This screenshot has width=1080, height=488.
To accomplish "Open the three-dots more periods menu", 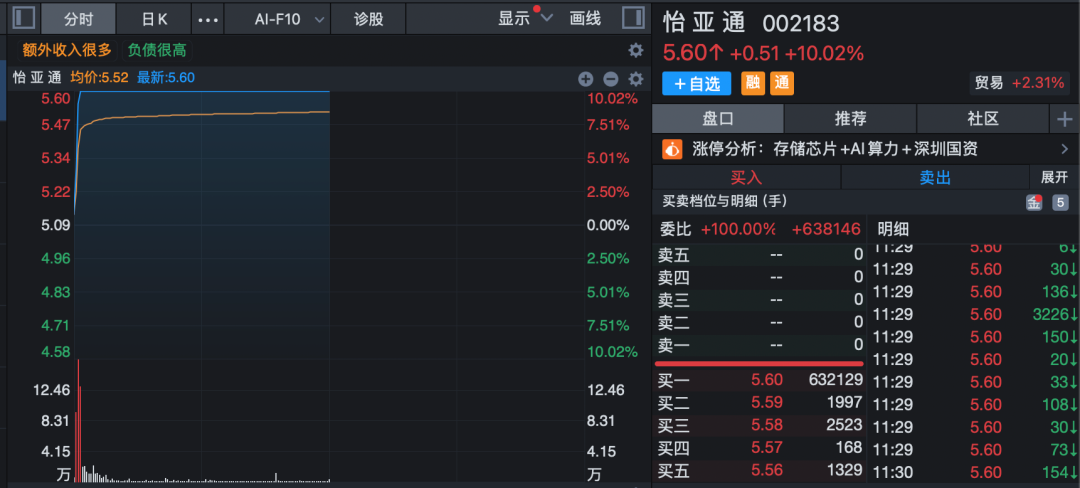I will point(208,19).
